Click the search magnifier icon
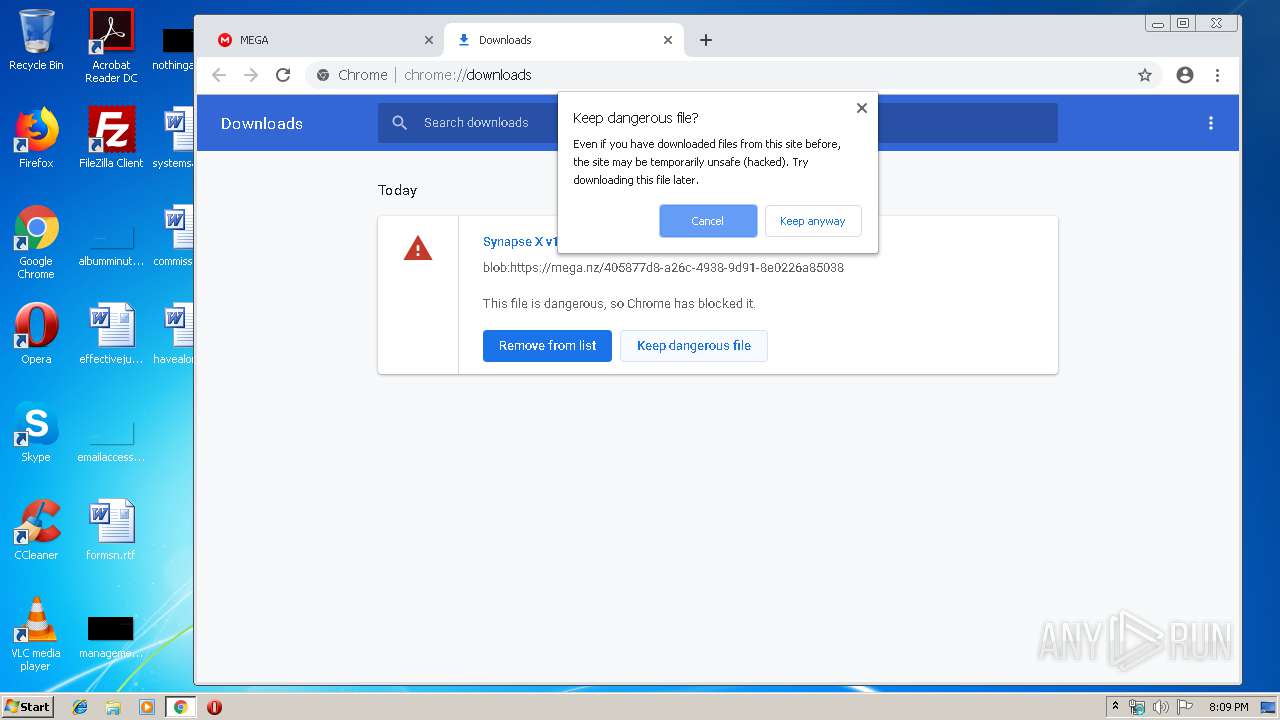Image resolution: width=1280 pixels, height=720 pixels. 400,123
